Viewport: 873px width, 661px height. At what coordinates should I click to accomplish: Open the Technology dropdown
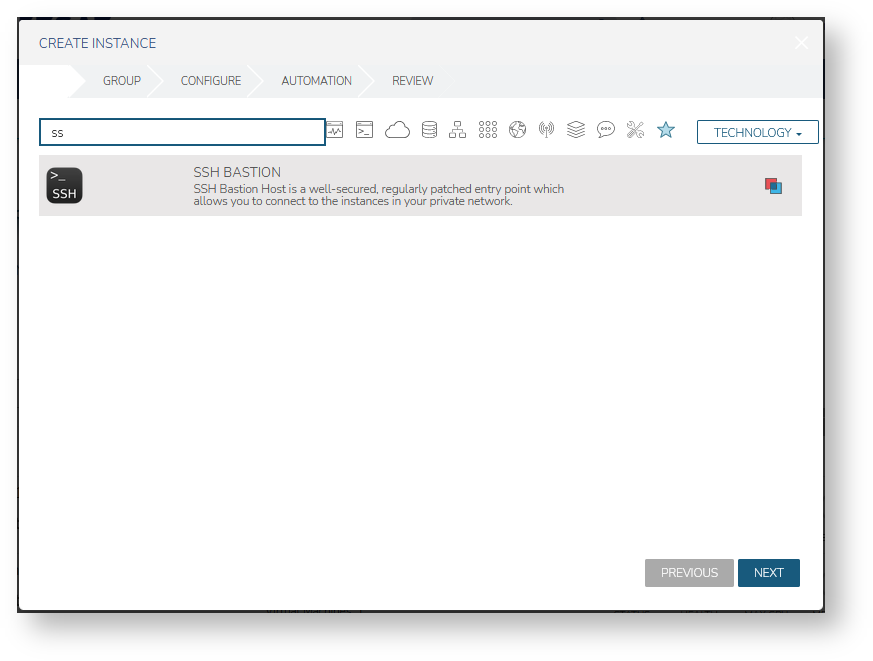coord(757,132)
